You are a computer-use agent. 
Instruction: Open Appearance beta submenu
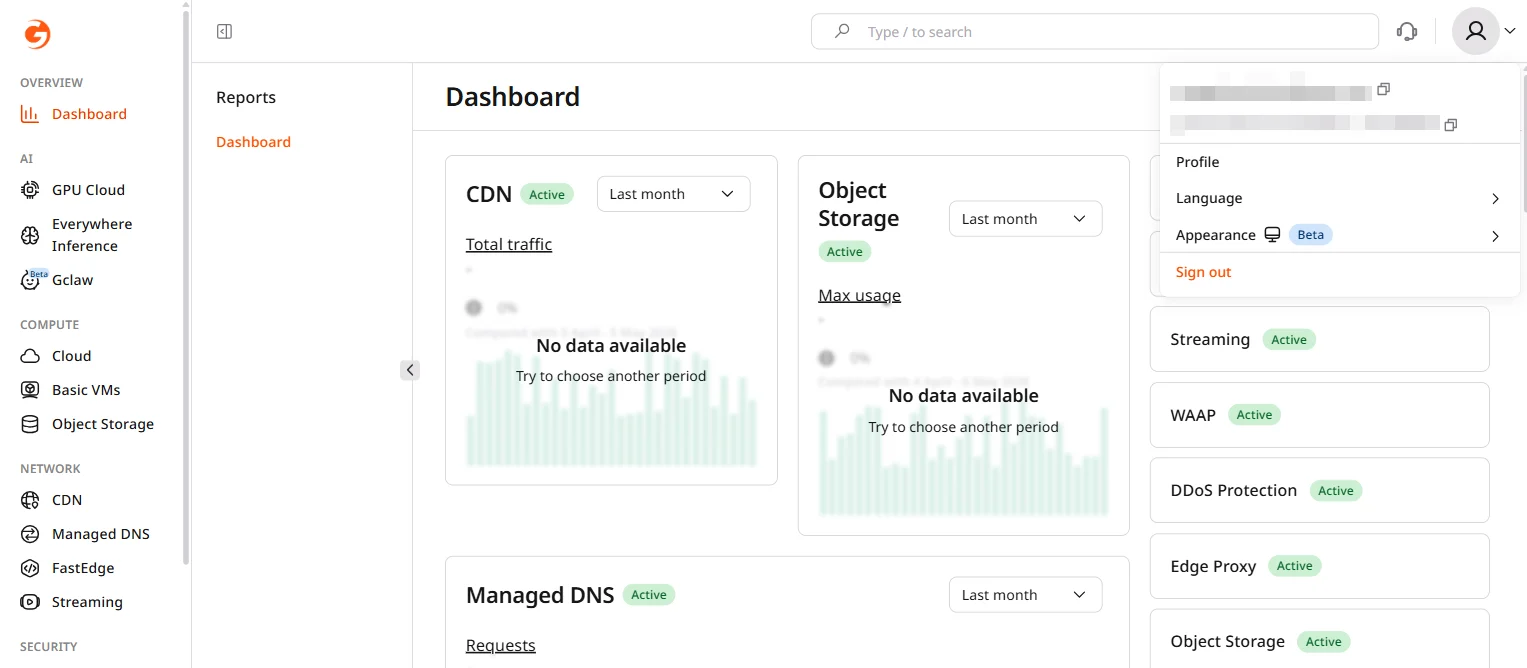(x=1340, y=235)
